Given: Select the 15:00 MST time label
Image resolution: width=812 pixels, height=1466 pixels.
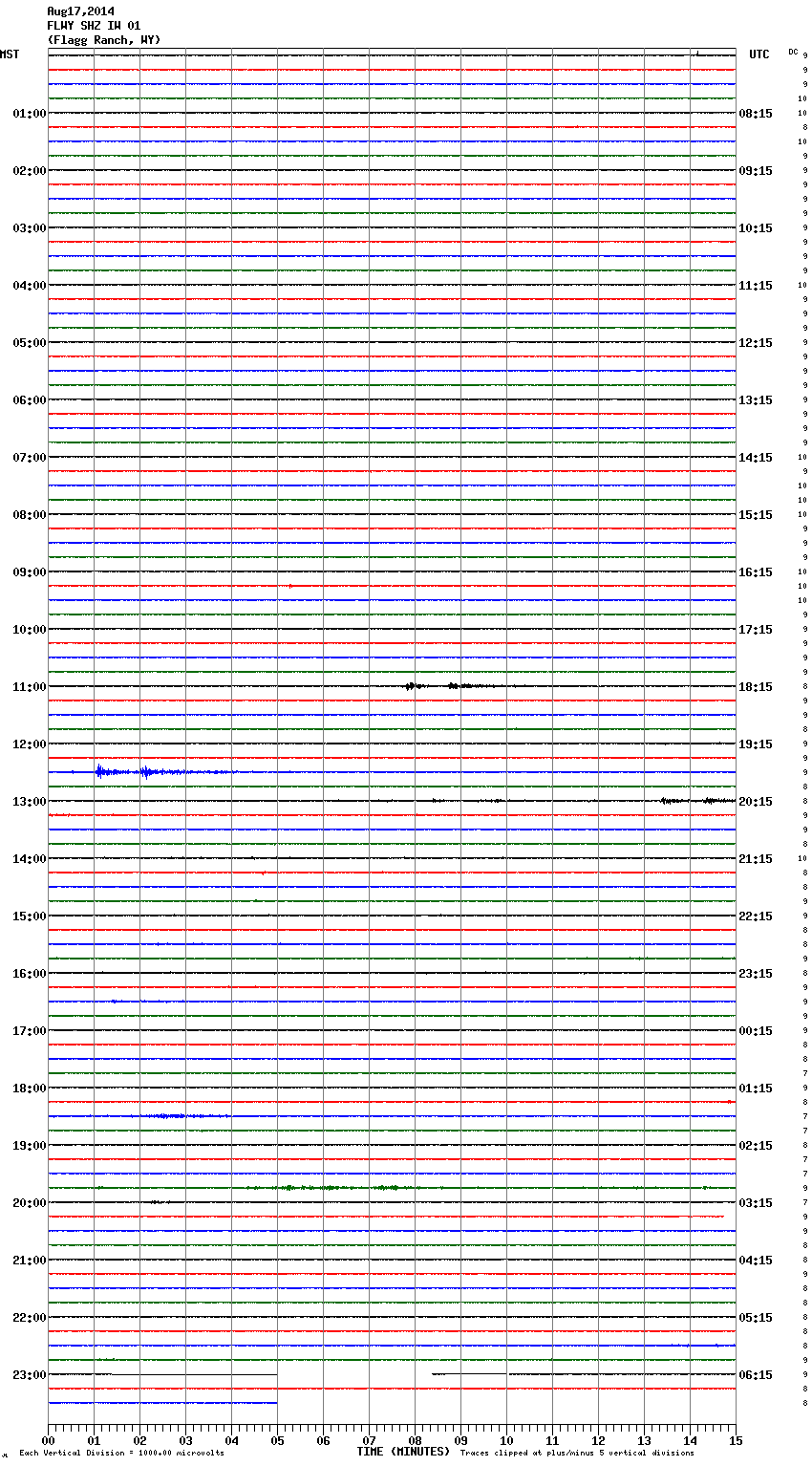Looking at the screenshot, I should tap(30, 916).
